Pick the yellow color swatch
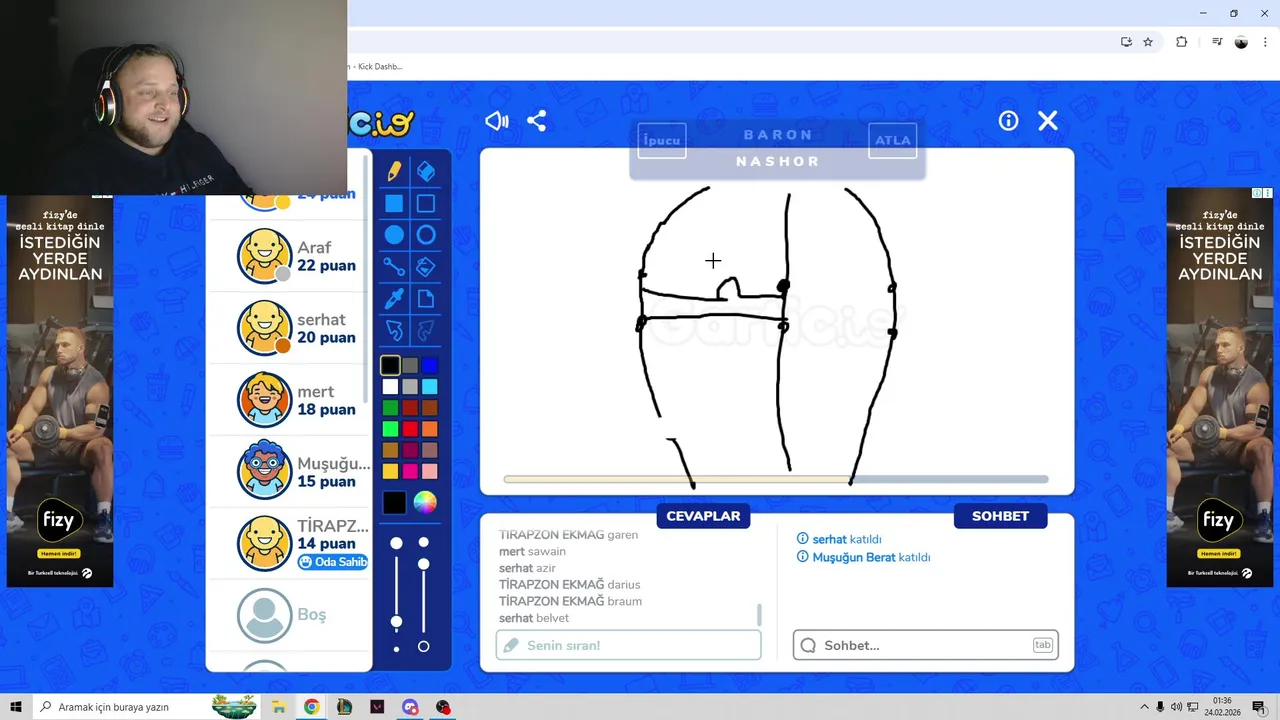 pyautogui.click(x=390, y=471)
